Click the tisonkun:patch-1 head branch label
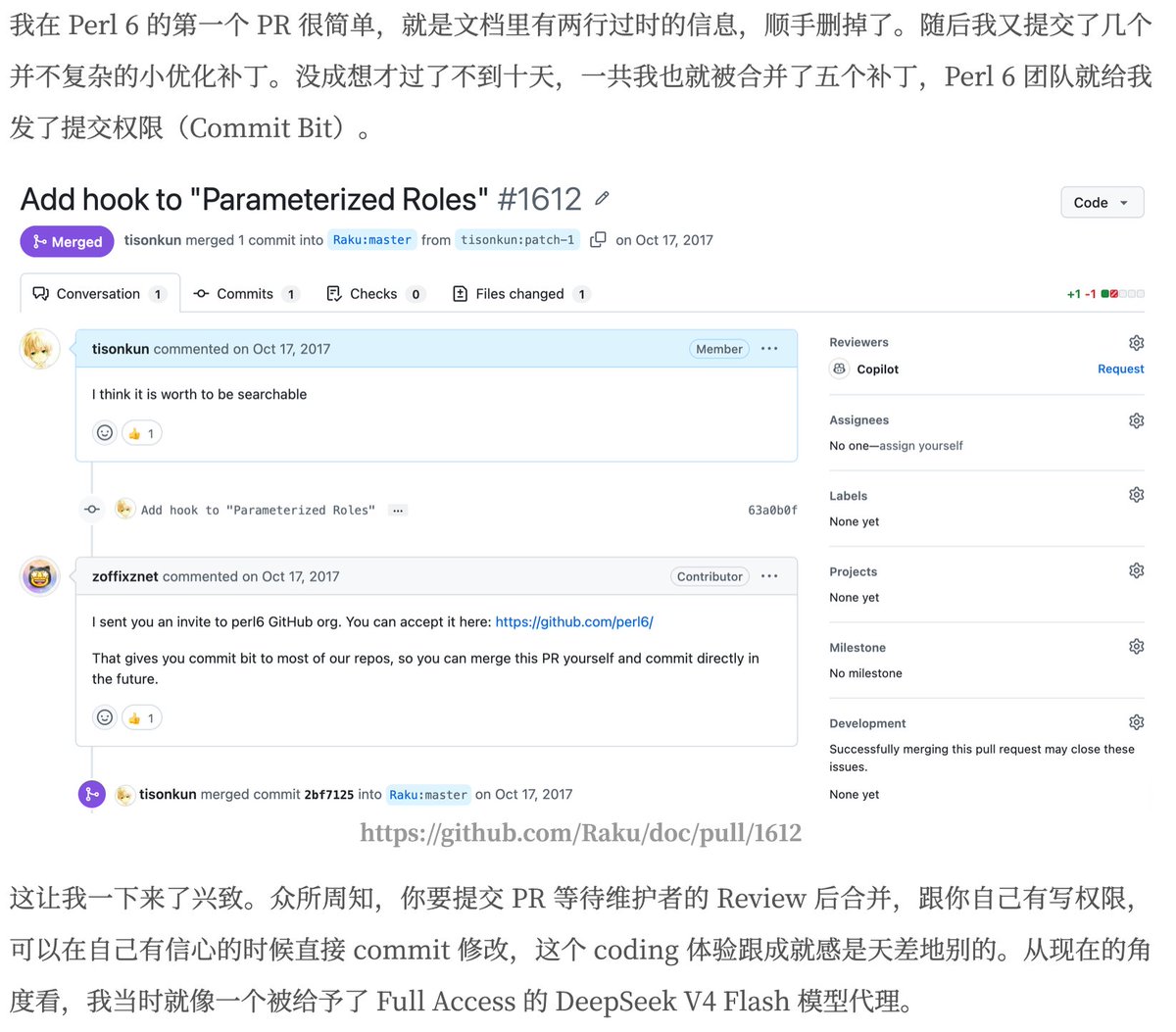The image size is (1176, 1032). (517, 239)
